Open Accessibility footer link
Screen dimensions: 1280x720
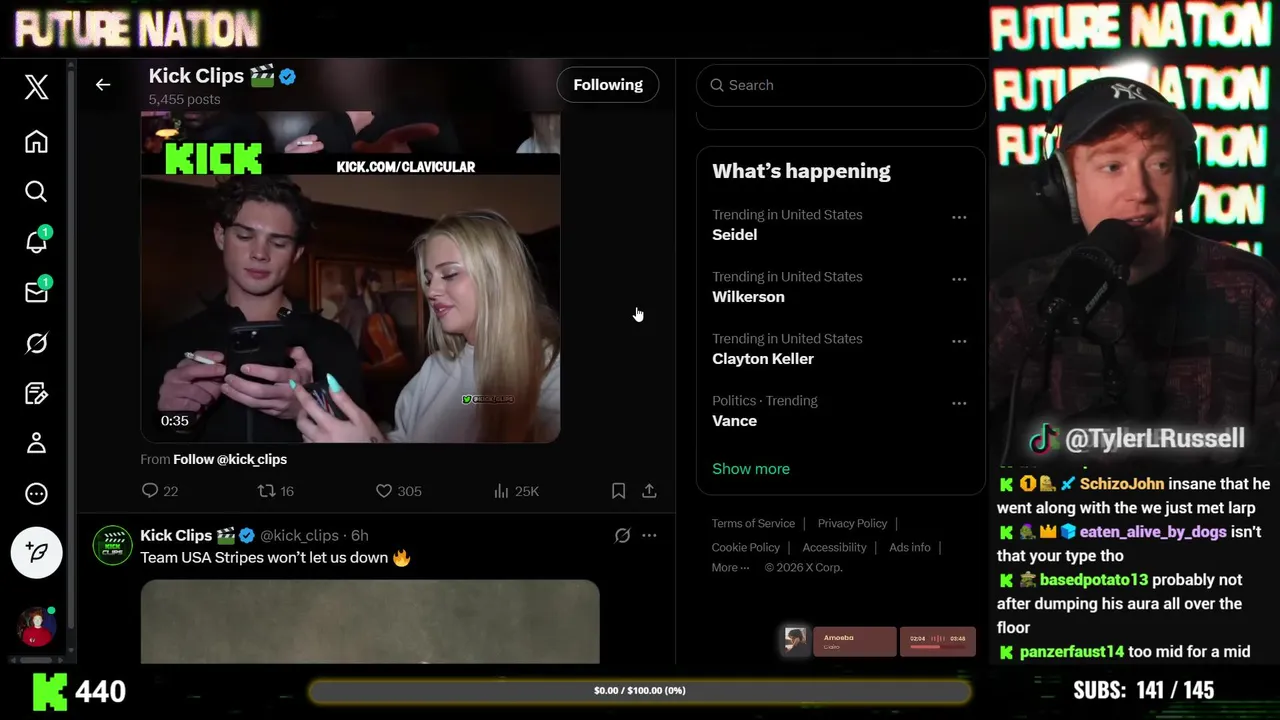[834, 547]
